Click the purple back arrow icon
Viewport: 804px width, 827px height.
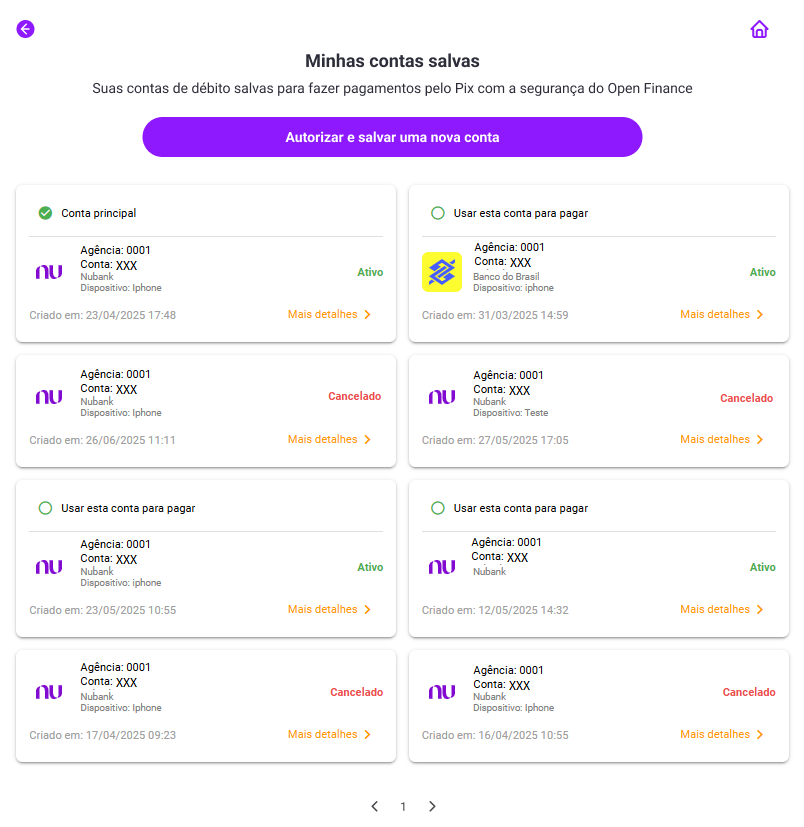point(25,29)
